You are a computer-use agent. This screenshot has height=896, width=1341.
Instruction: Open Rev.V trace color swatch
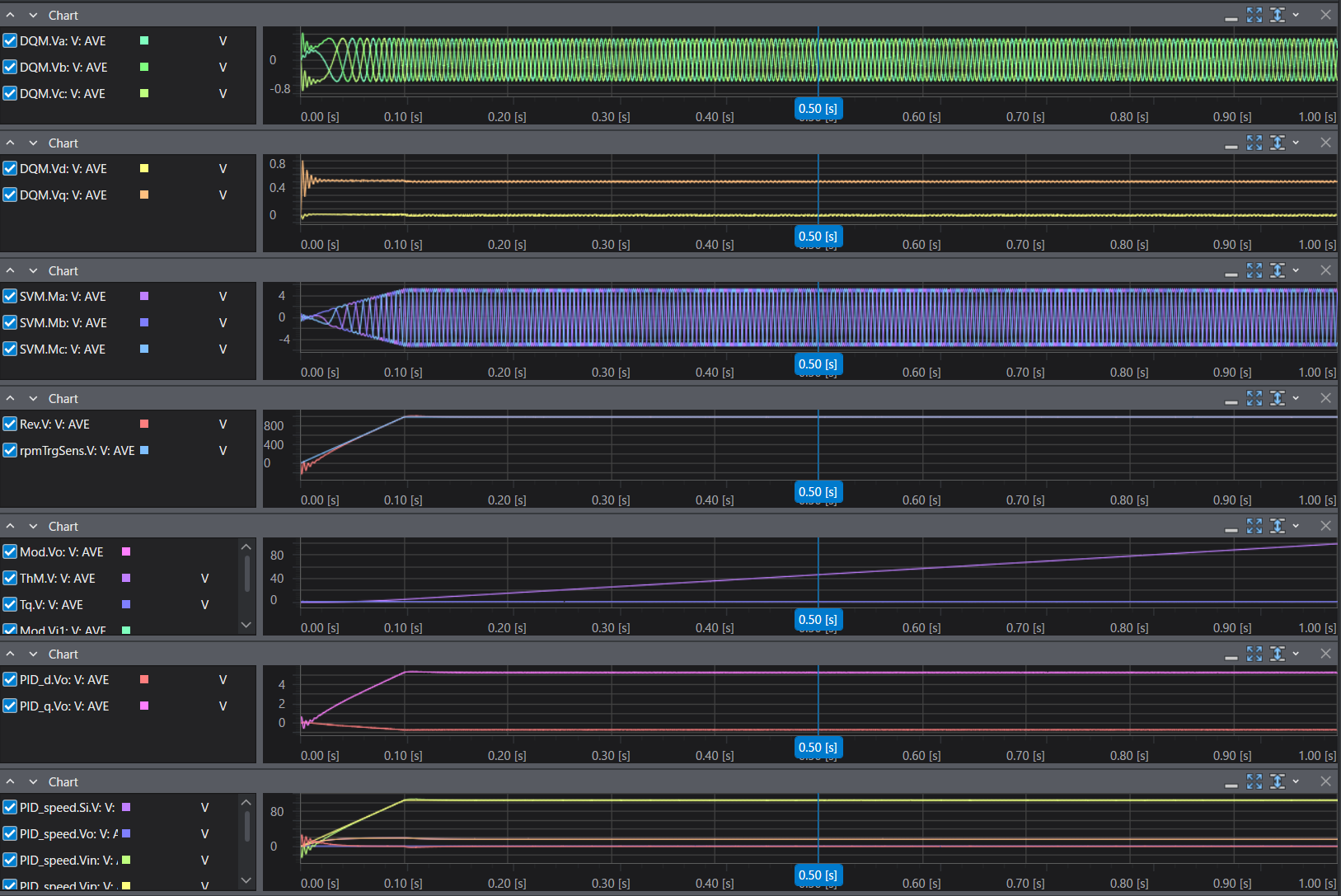(x=144, y=424)
